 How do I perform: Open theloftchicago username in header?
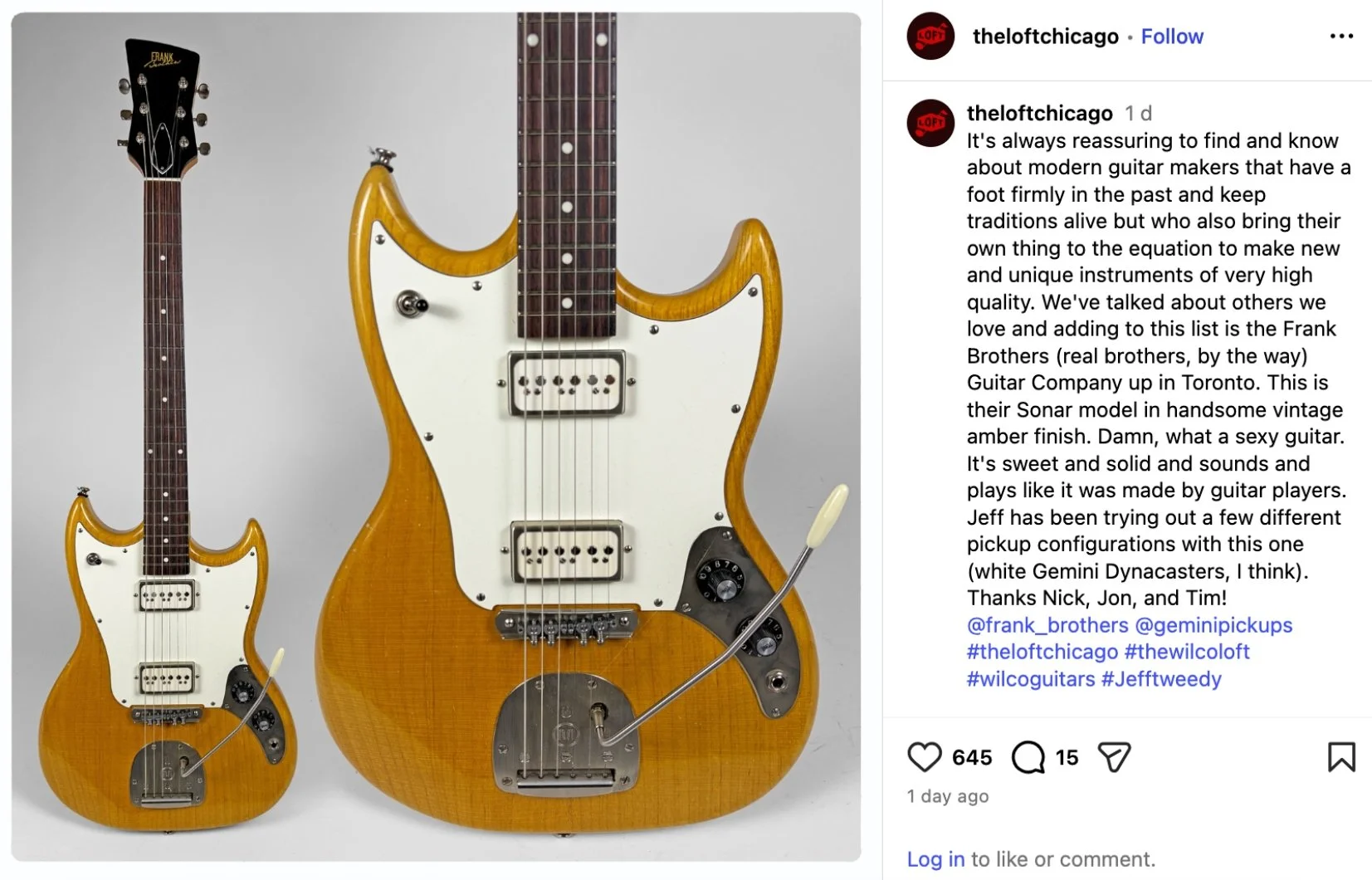click(x=1046, y=37)
